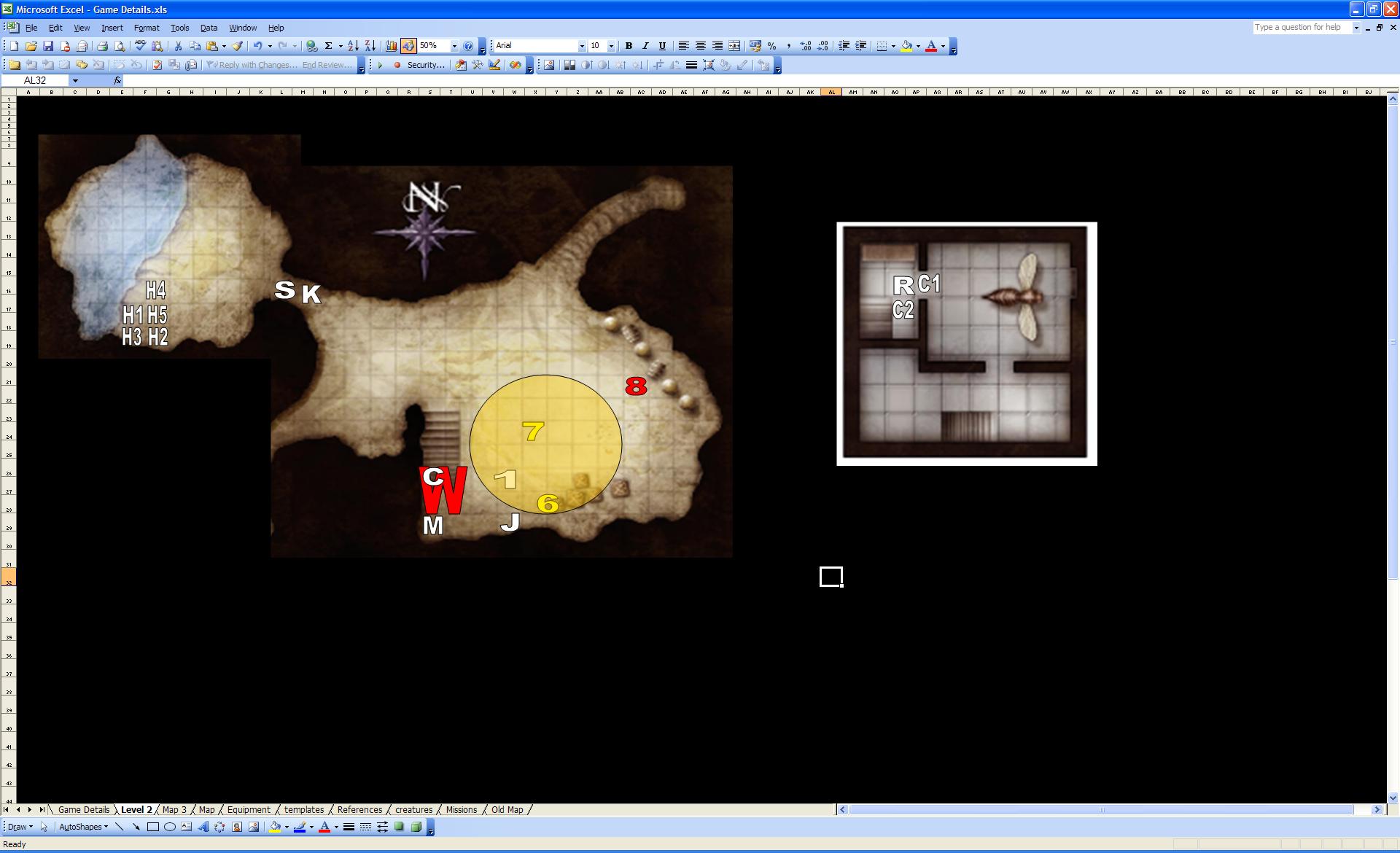Click the Percent Style icon
The width and height of the screenshot is (1400, 853).
[x=771, y=46]
